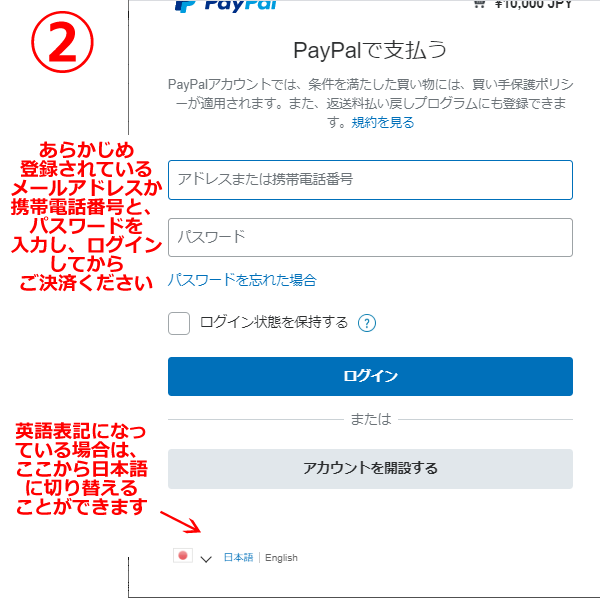Click the アカウントを開設する button
The image size is (600, 600).
(x=370, y=468)
